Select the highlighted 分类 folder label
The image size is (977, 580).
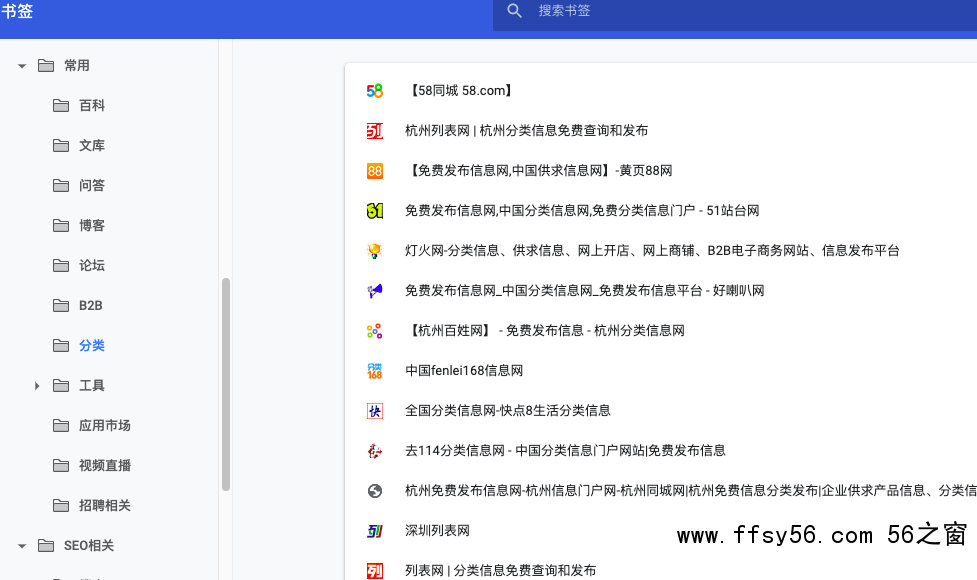point(92,345)
